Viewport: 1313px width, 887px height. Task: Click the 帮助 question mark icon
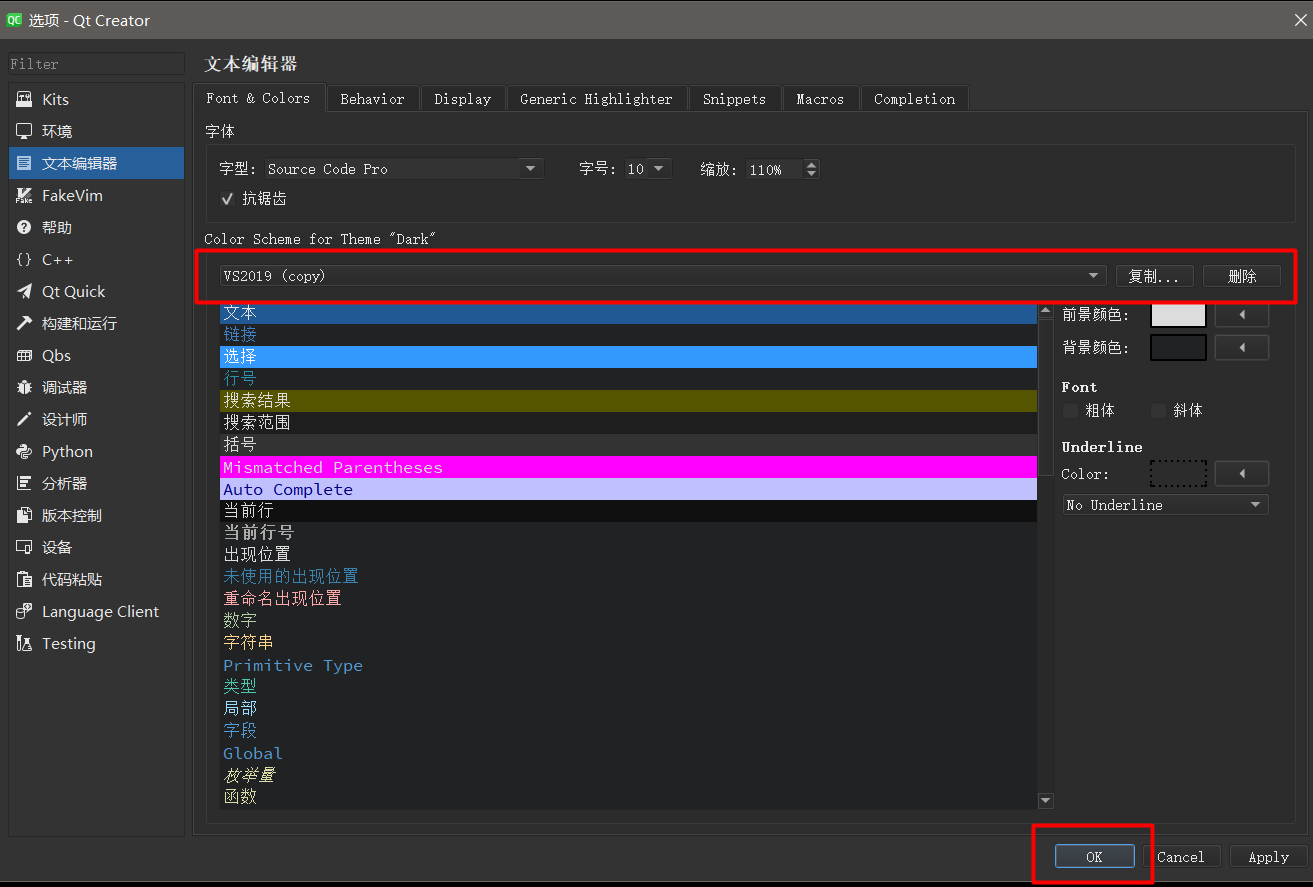(x=25, y=228)
